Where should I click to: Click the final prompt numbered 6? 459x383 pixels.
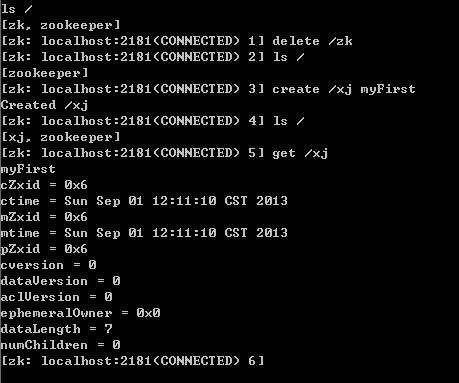click(133, 361)
